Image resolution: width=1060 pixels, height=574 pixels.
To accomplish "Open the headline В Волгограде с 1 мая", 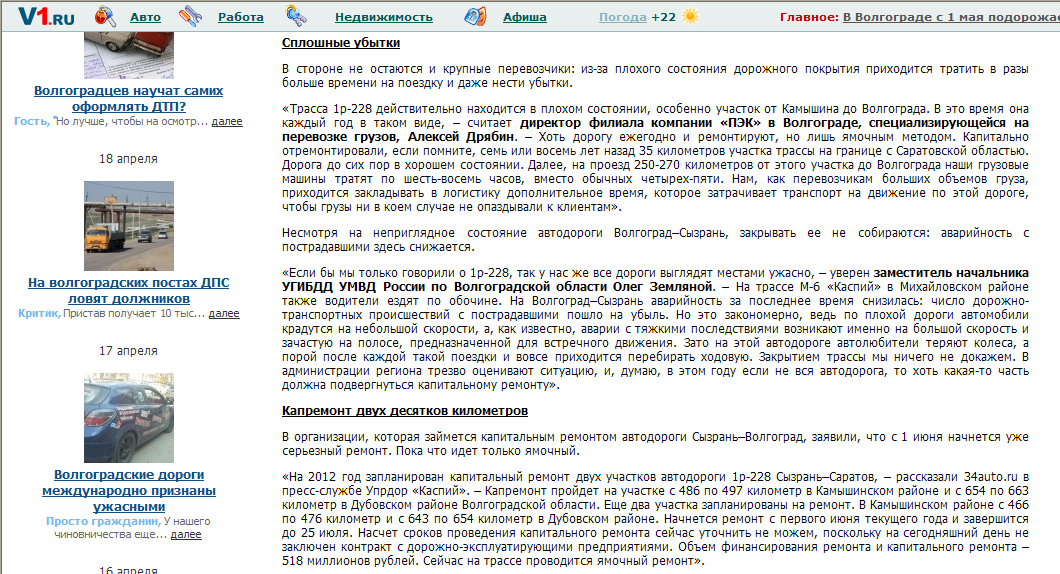I will 951,17.
